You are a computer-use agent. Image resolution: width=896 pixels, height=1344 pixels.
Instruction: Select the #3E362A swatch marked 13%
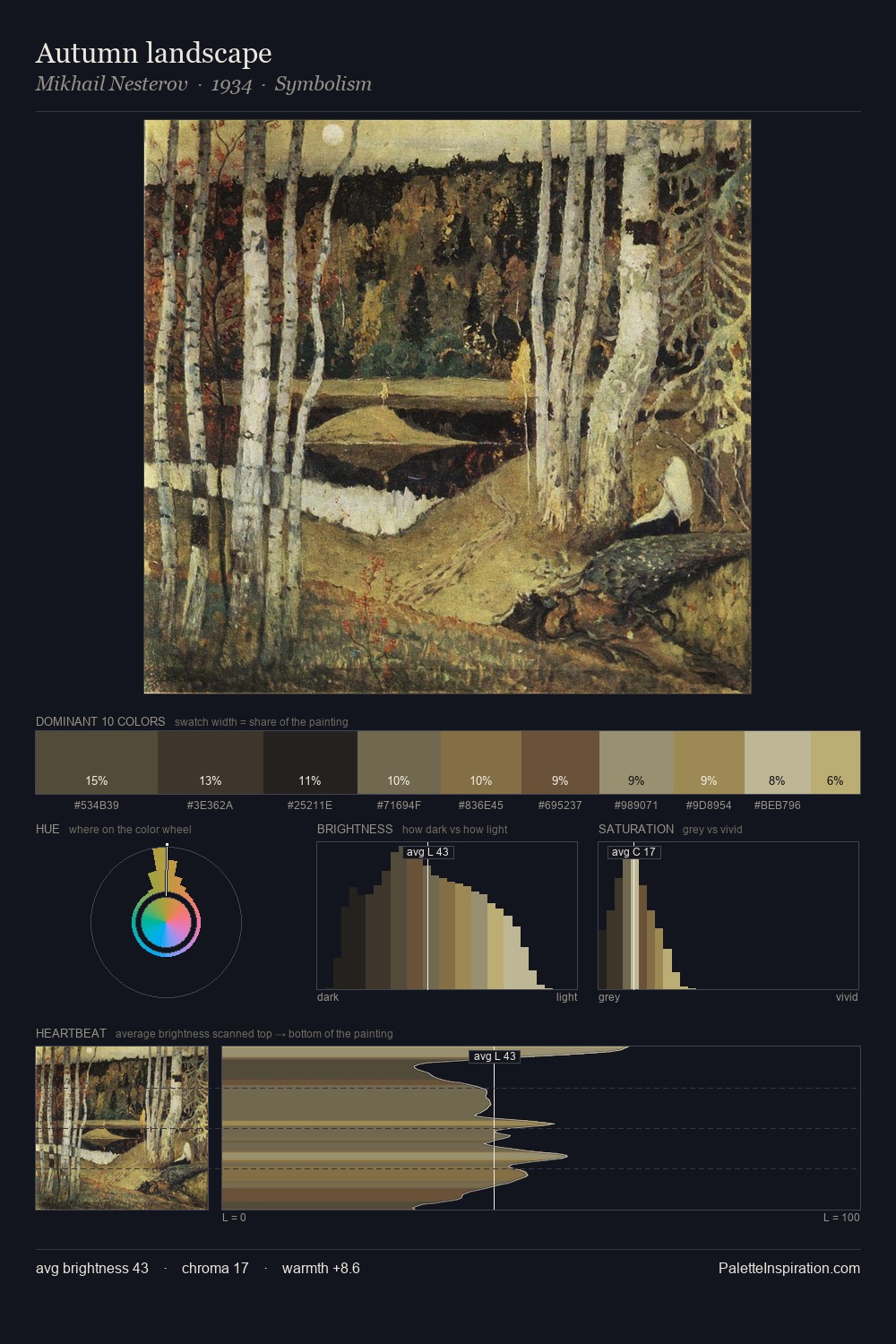[x=211, y=762]
